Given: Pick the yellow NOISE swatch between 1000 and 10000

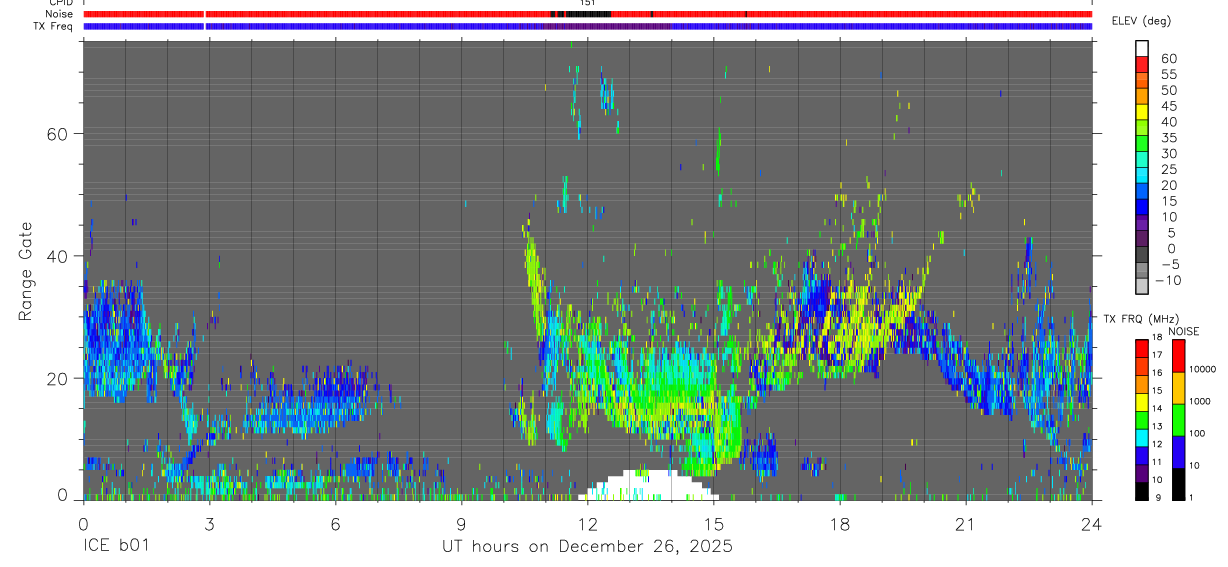Looking at the screenshot, I should pyautogui.click(x=1178, y=387).
